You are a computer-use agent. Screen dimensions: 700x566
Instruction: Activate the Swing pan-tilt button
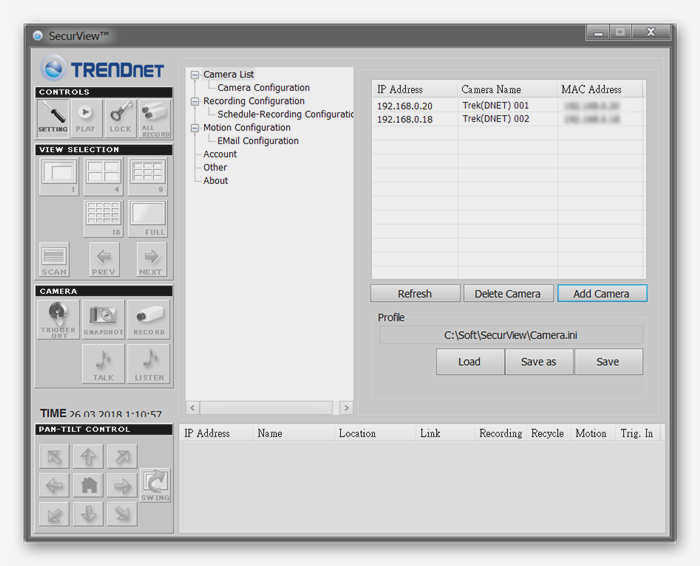(155, 485)
